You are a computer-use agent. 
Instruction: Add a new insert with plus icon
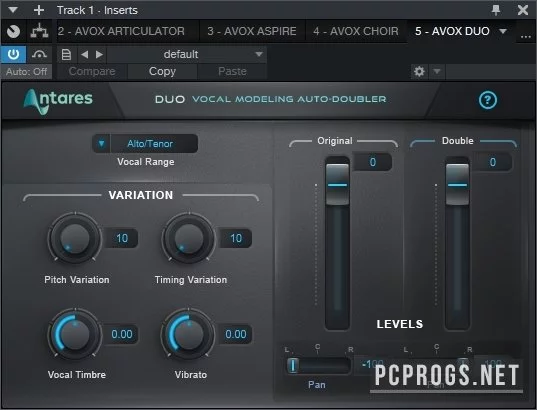click(x=39, y=10)
